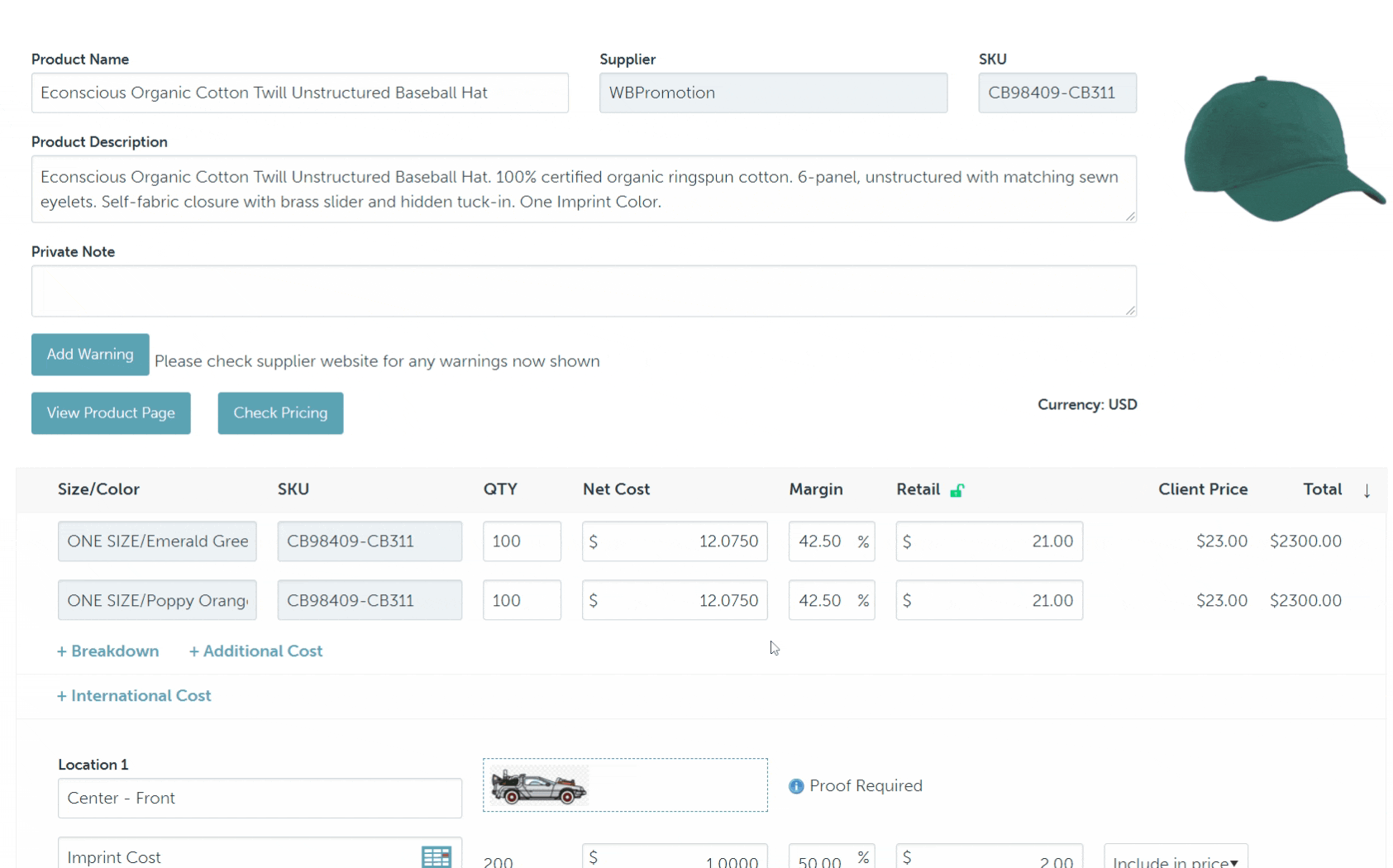Open View Product Page
The height and width of the screenshot is (868, 1393).
[x=111, y=413]
